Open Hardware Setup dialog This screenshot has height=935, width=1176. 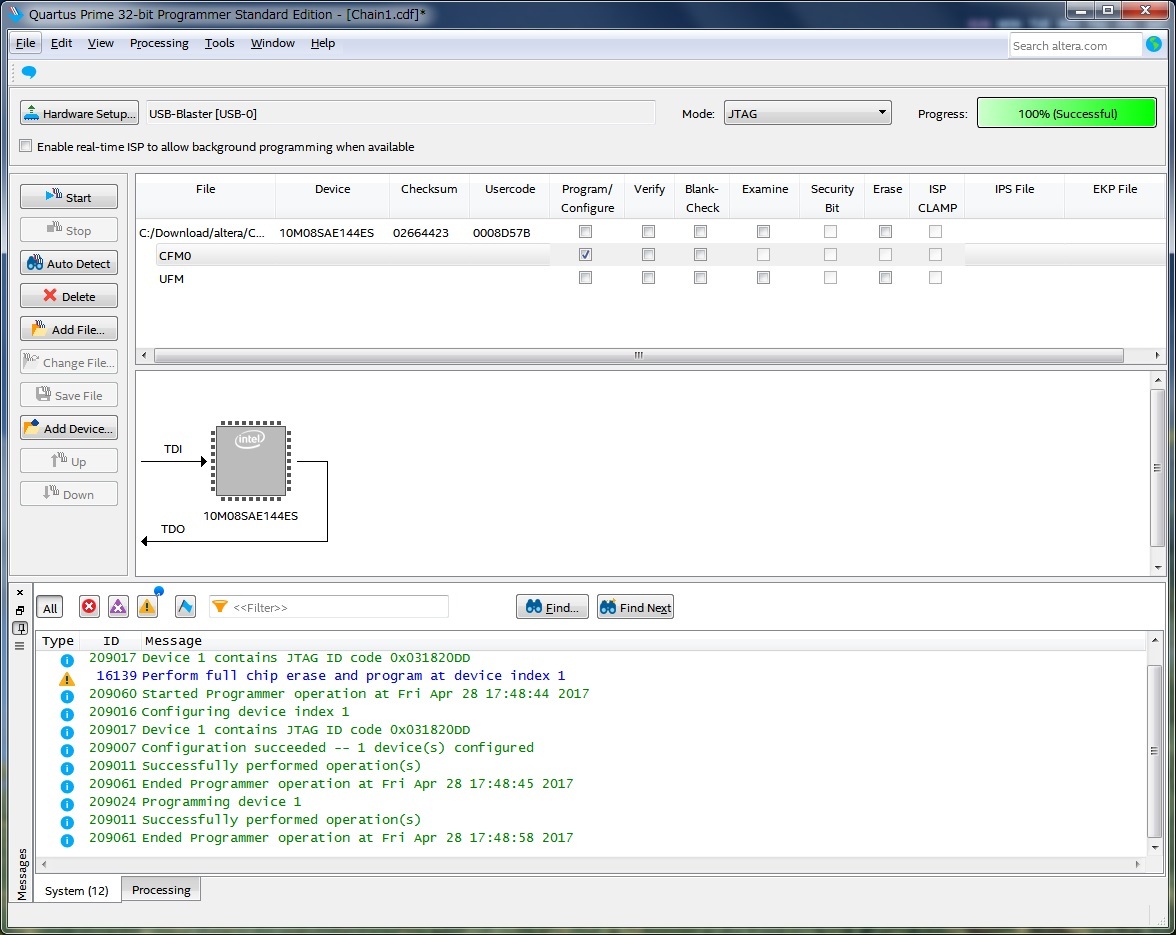[80, 113]
